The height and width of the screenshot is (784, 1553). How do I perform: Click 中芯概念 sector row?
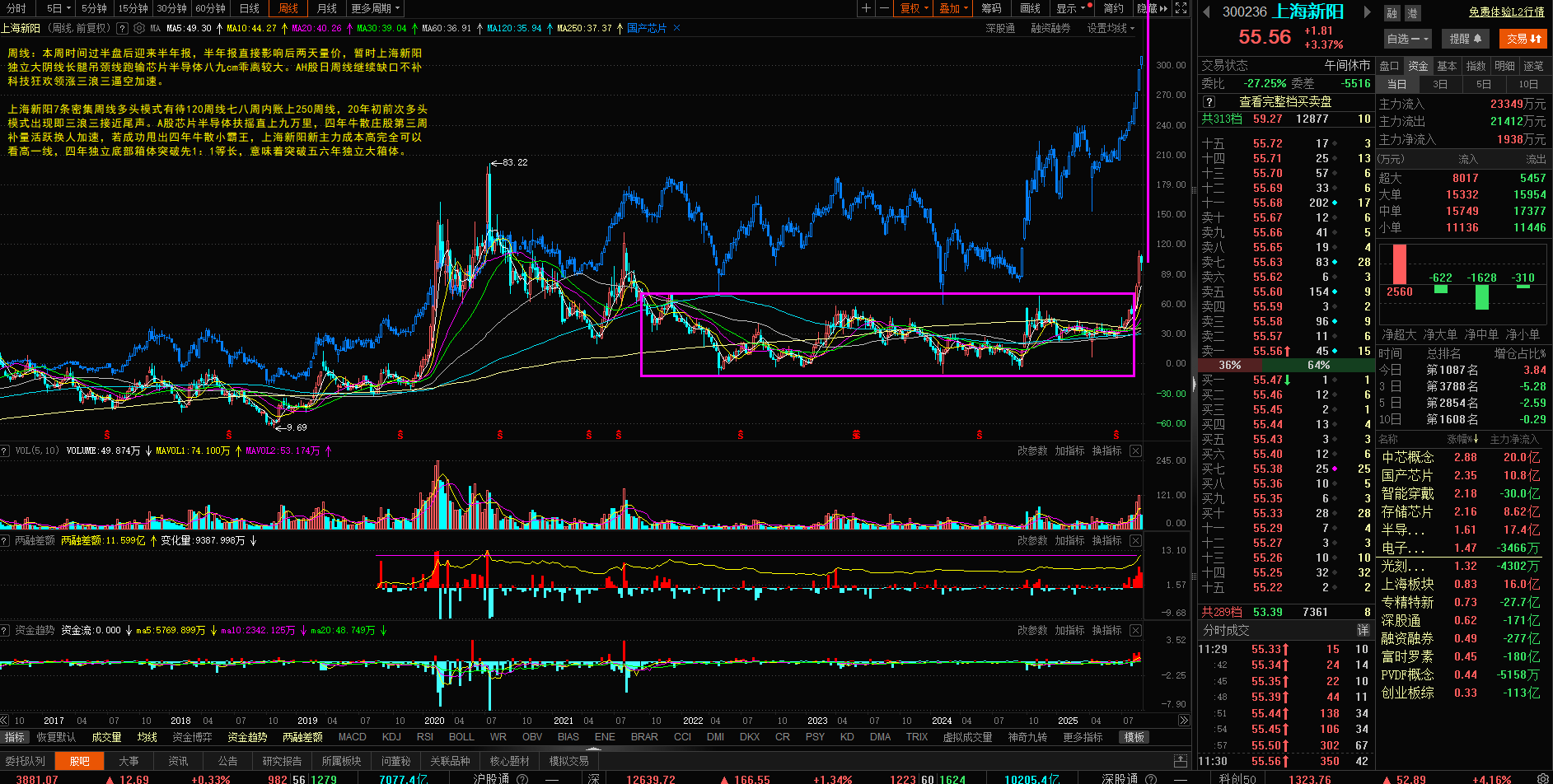pos(1461,457)
